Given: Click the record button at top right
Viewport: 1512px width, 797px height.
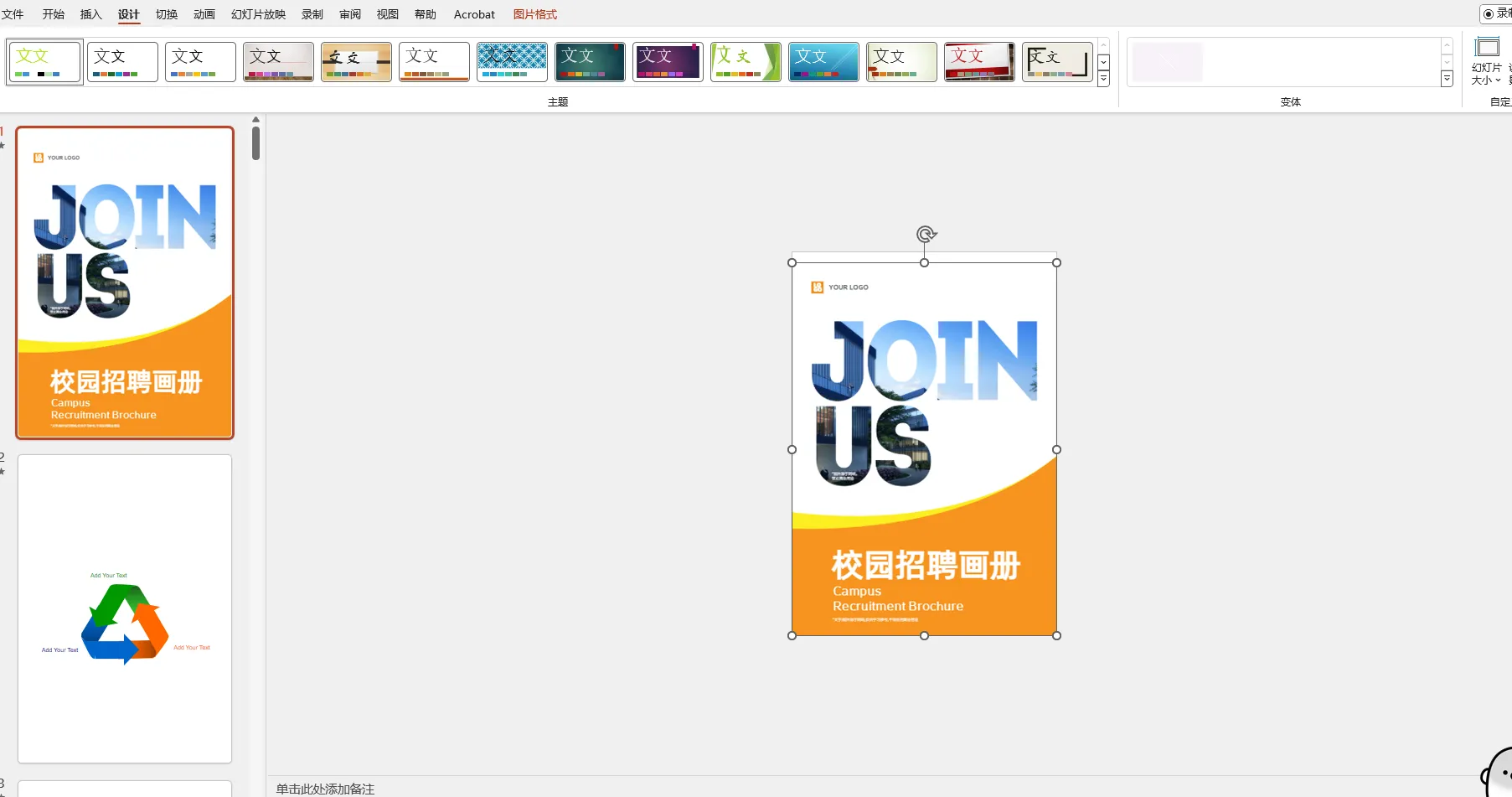Looking at the screenshot, I should (1496, 14).
